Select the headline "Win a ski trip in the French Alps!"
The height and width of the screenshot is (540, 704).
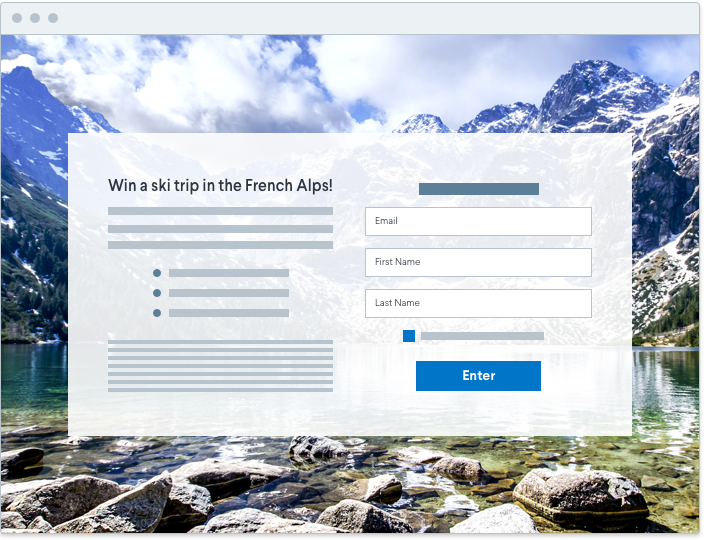point(220,185)
